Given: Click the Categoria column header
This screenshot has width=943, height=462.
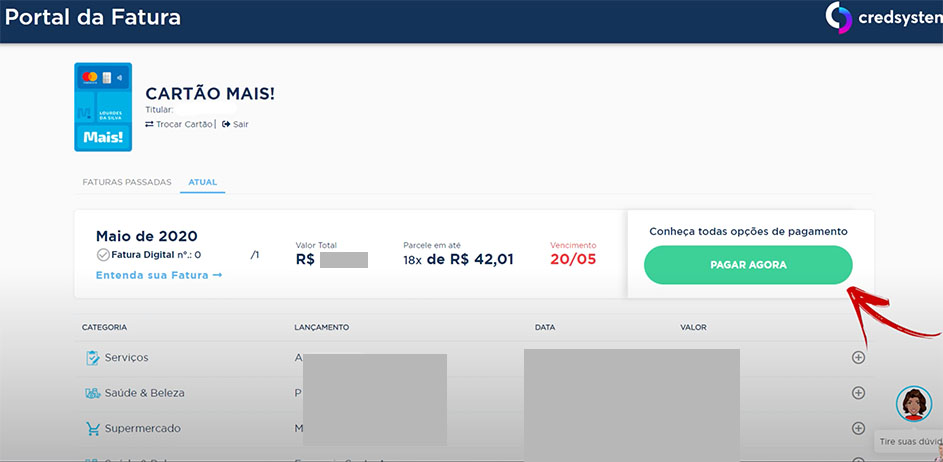Looking at the screenshot, I should click(104, 327).
